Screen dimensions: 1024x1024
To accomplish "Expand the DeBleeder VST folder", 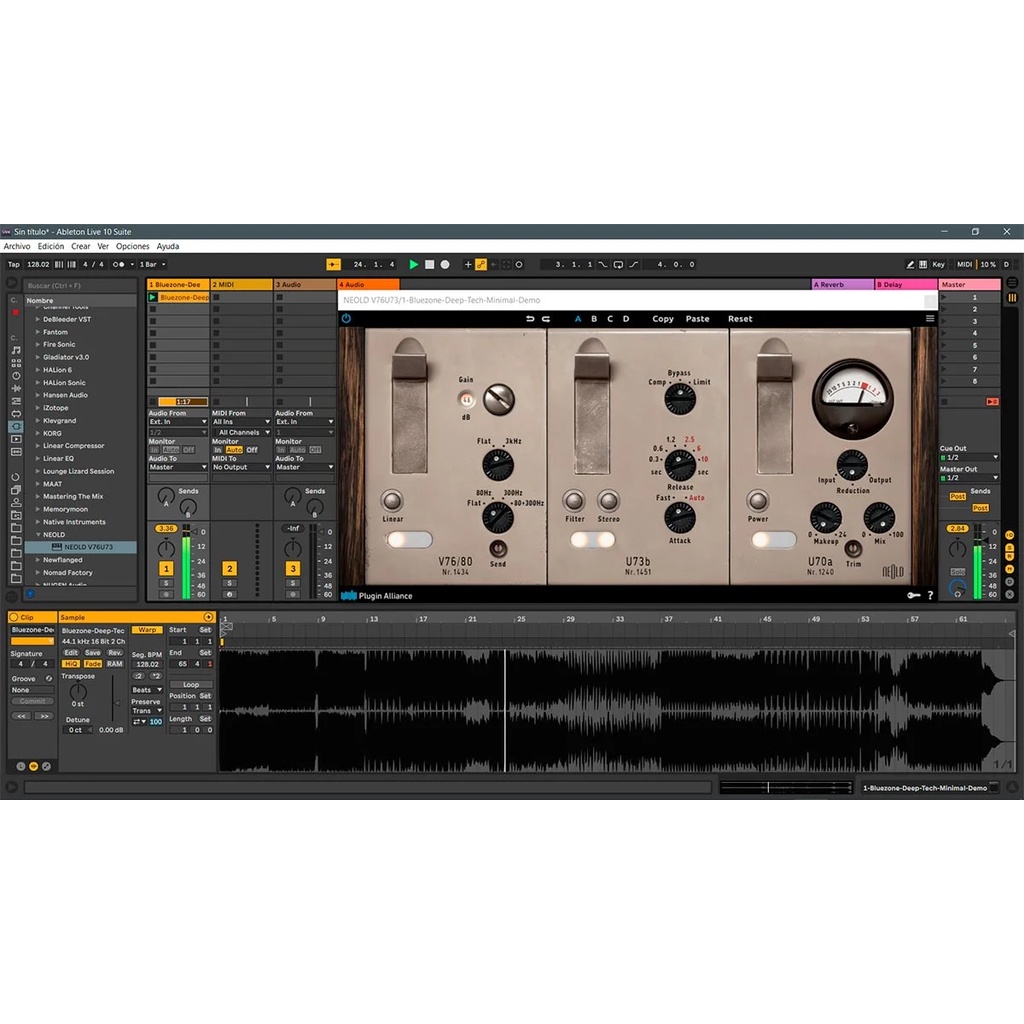I will (38, 319).
